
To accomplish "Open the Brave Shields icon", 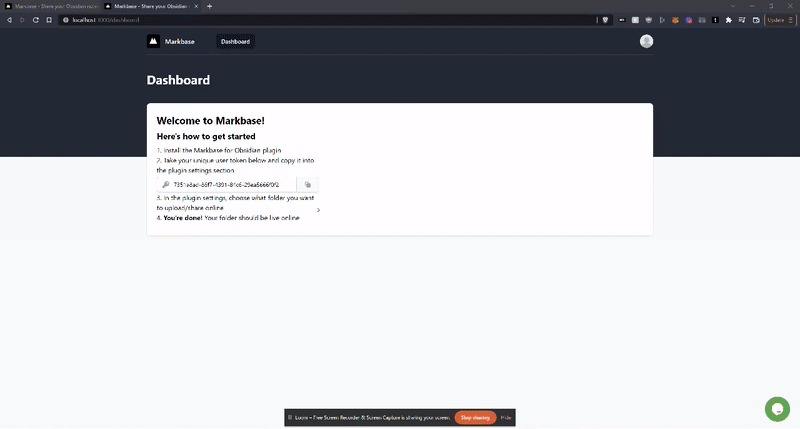I will [605, 20].
